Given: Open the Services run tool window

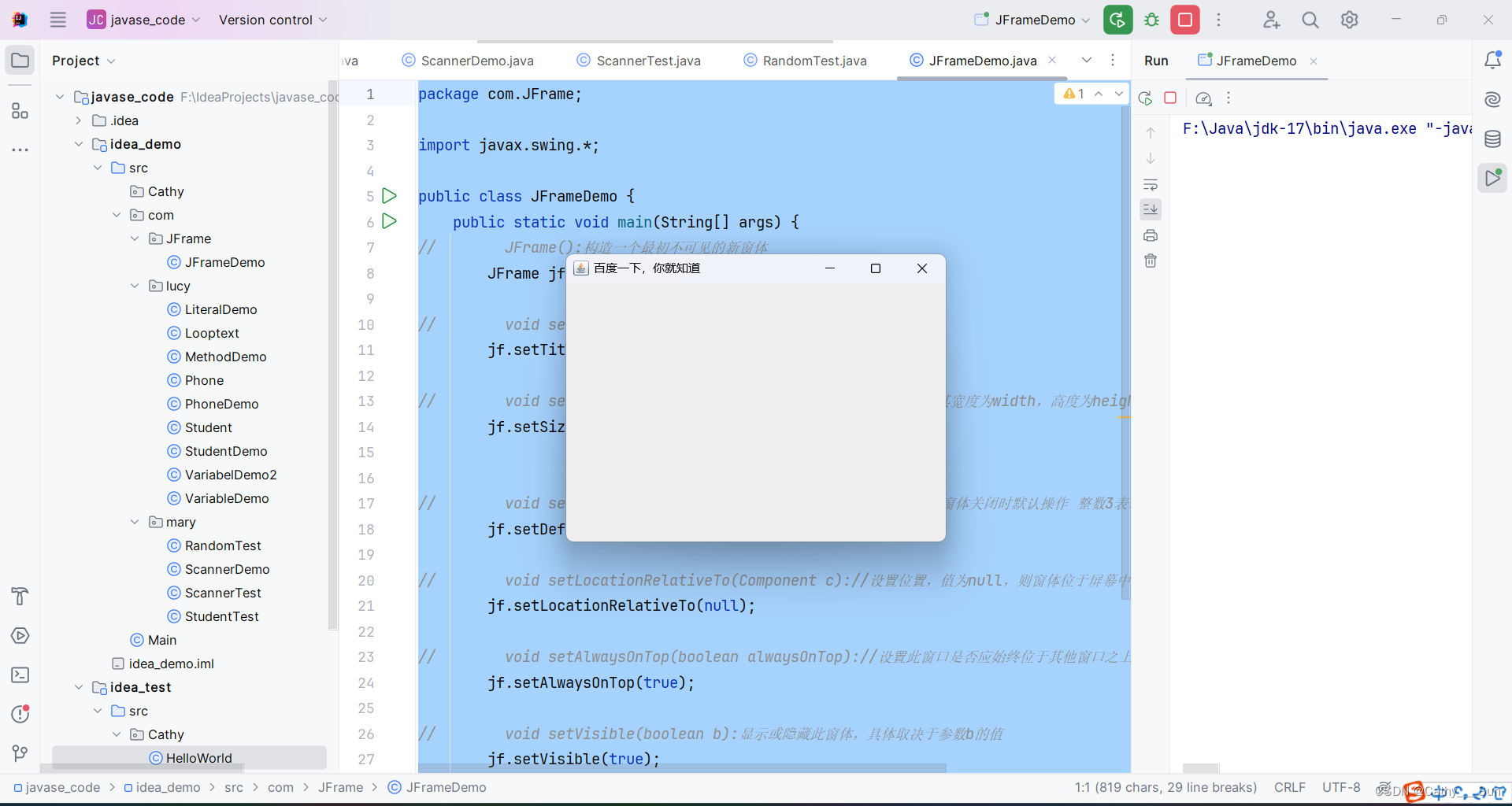Looking at the screenshot, I should [x=20, y=635].
